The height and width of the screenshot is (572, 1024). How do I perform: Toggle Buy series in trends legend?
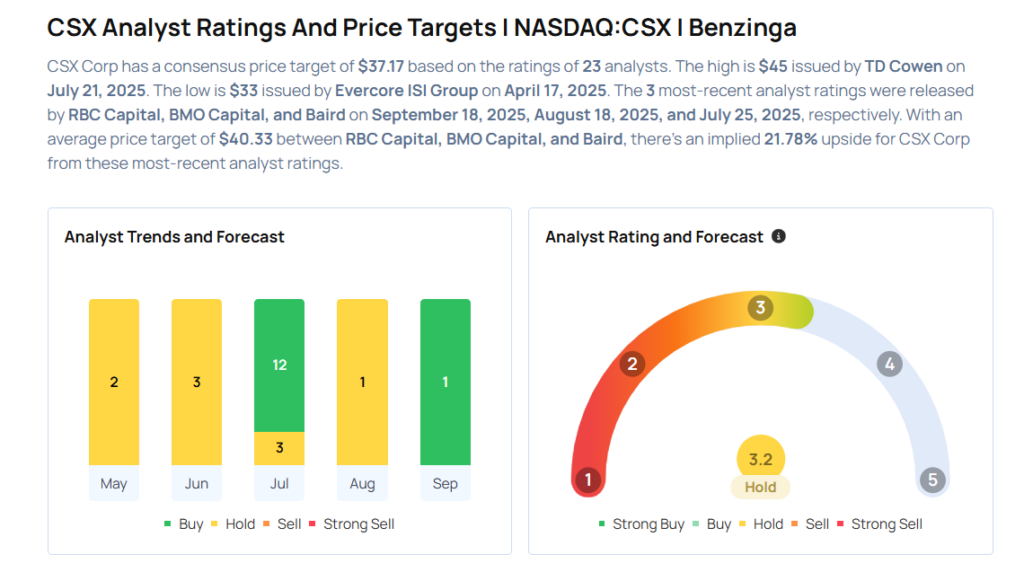(184, 524)
